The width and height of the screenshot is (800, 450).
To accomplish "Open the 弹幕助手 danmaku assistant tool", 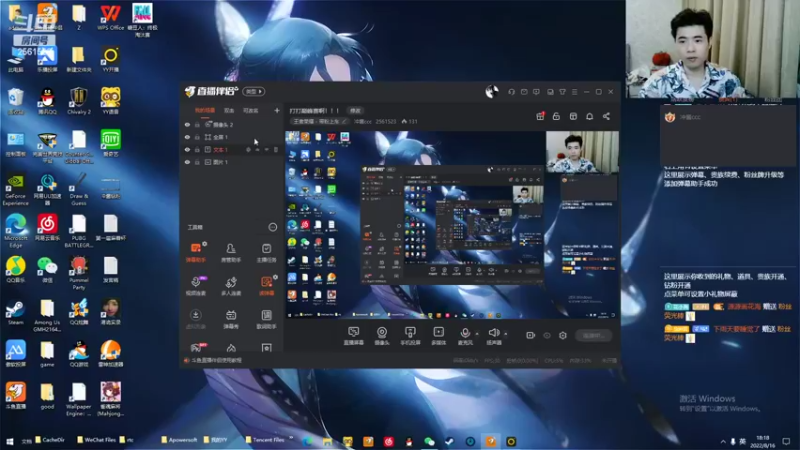I will (x=195, y=252).
